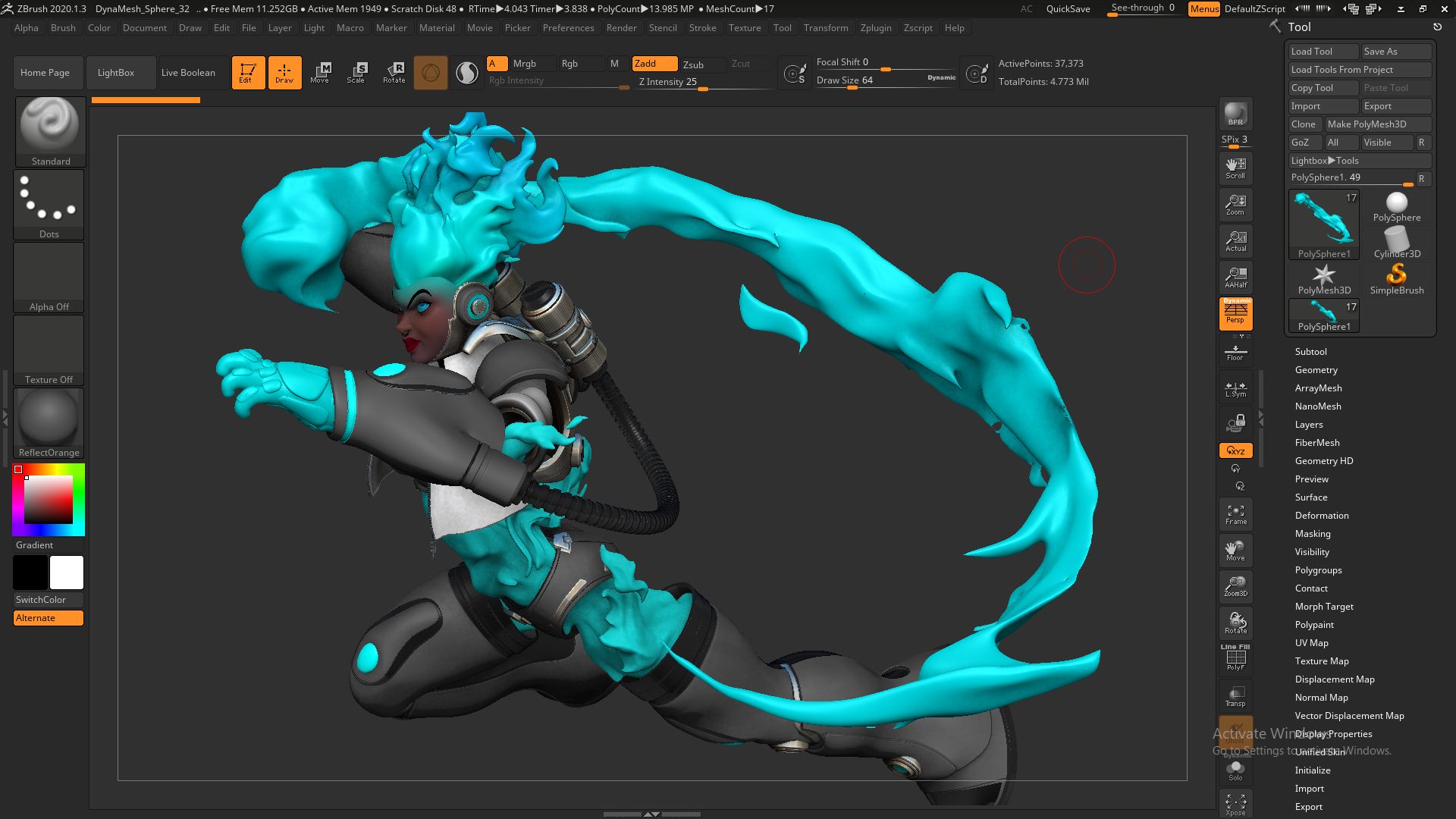Select the Rotate tool in top shelf
The width and height of the screenshot is (1456, 819).
(394, 73)
